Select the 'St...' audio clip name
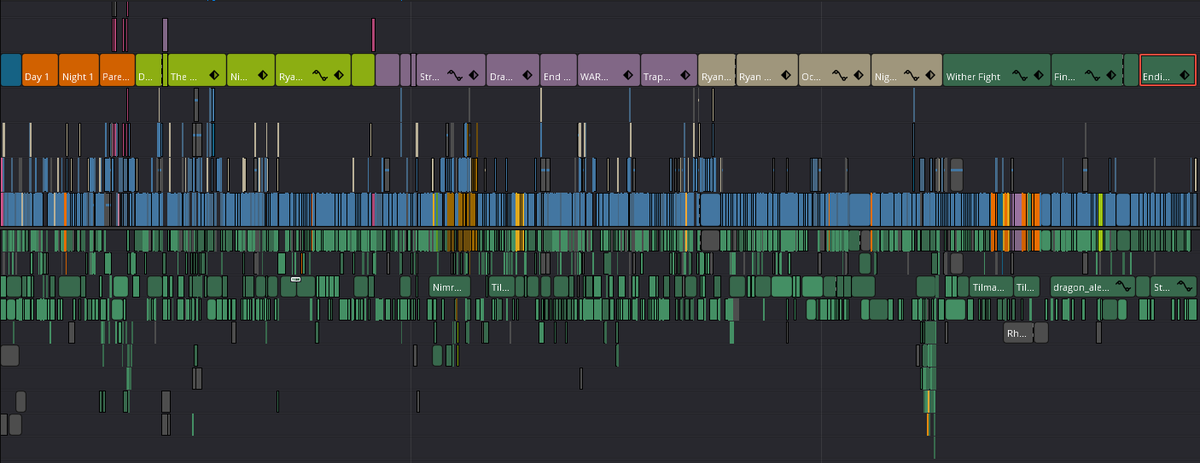This screenshot has width=1200, height=463. point(1162,287)
